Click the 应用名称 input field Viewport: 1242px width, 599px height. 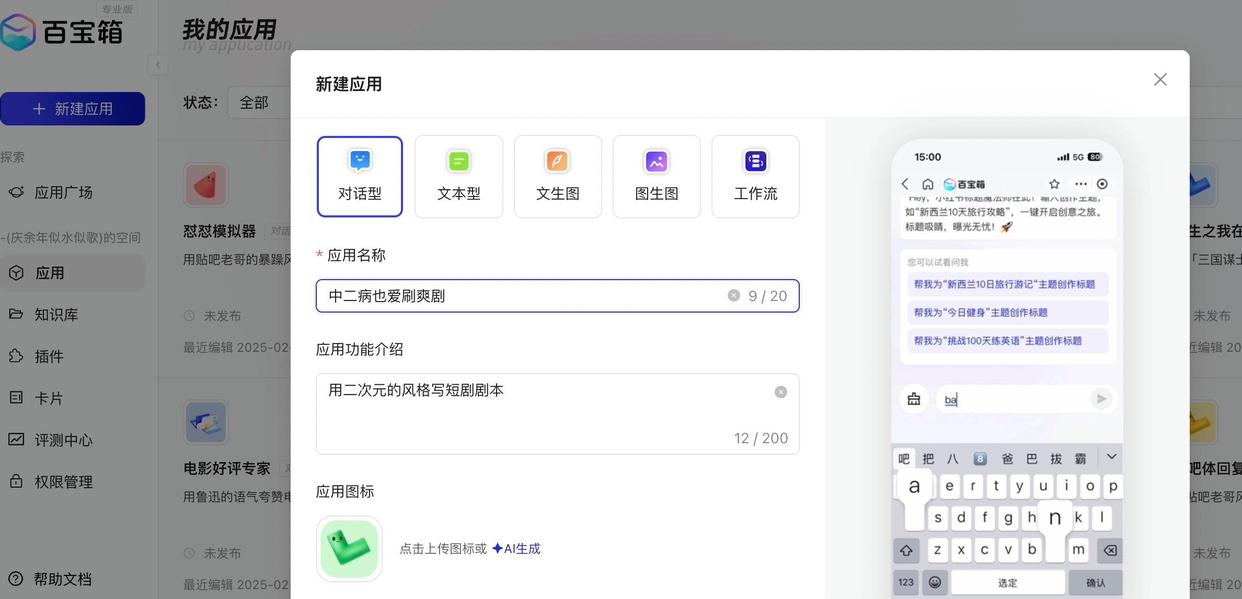(x=520, y=296)
